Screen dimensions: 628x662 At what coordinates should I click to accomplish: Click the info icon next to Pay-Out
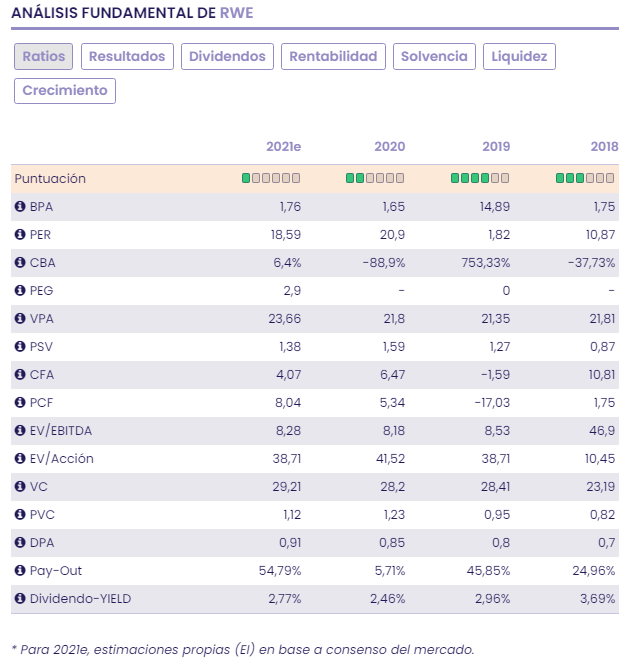[x=19, y=571]
